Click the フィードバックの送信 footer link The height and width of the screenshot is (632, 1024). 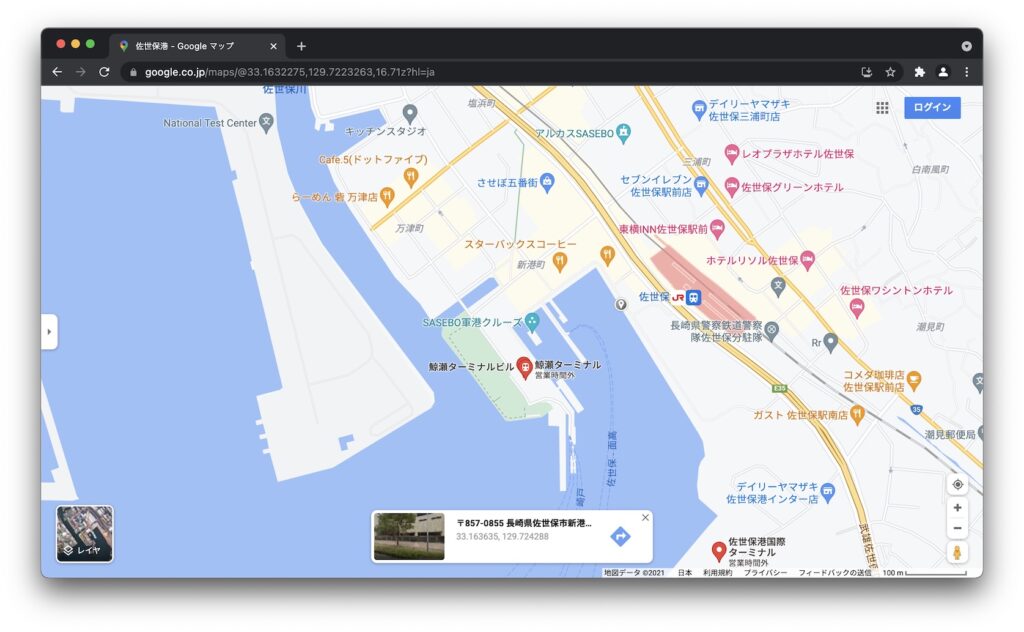coord(835,573)
